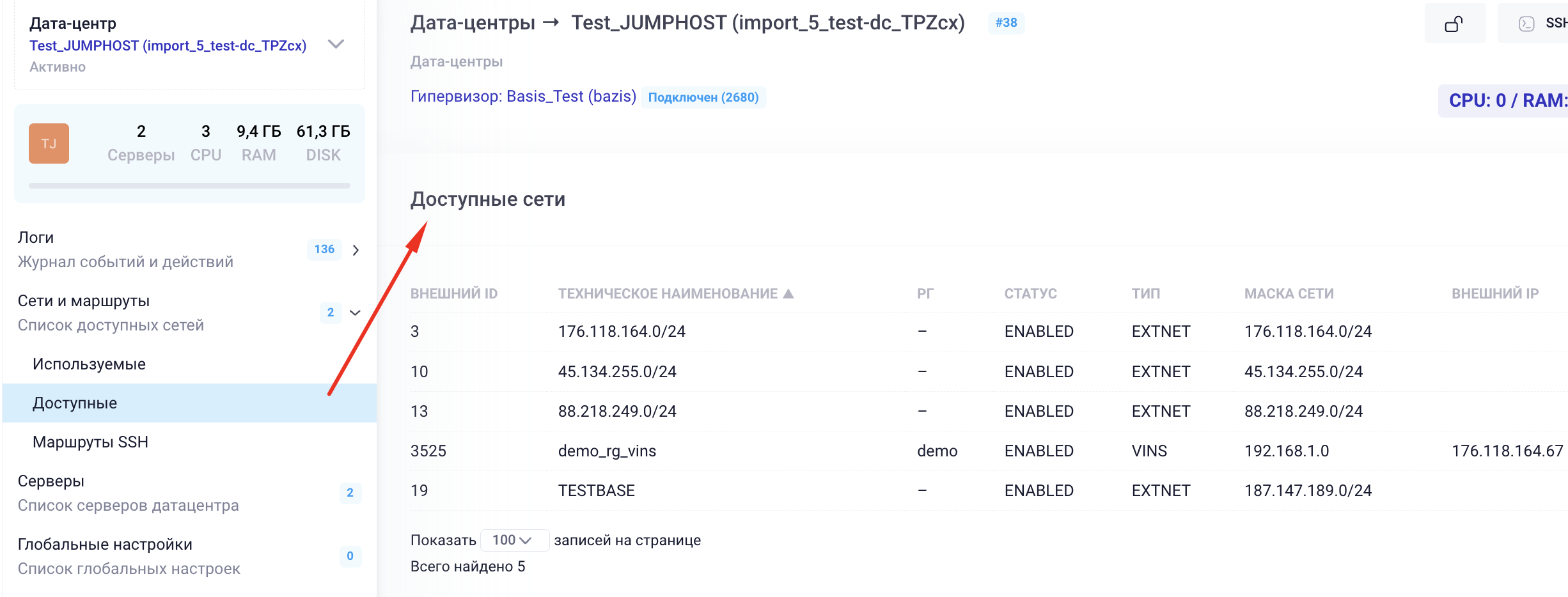This screenshot has height=597, width=1568.
Task: Click sort arrow on Техническое наименование column
Action: (788, 293)
